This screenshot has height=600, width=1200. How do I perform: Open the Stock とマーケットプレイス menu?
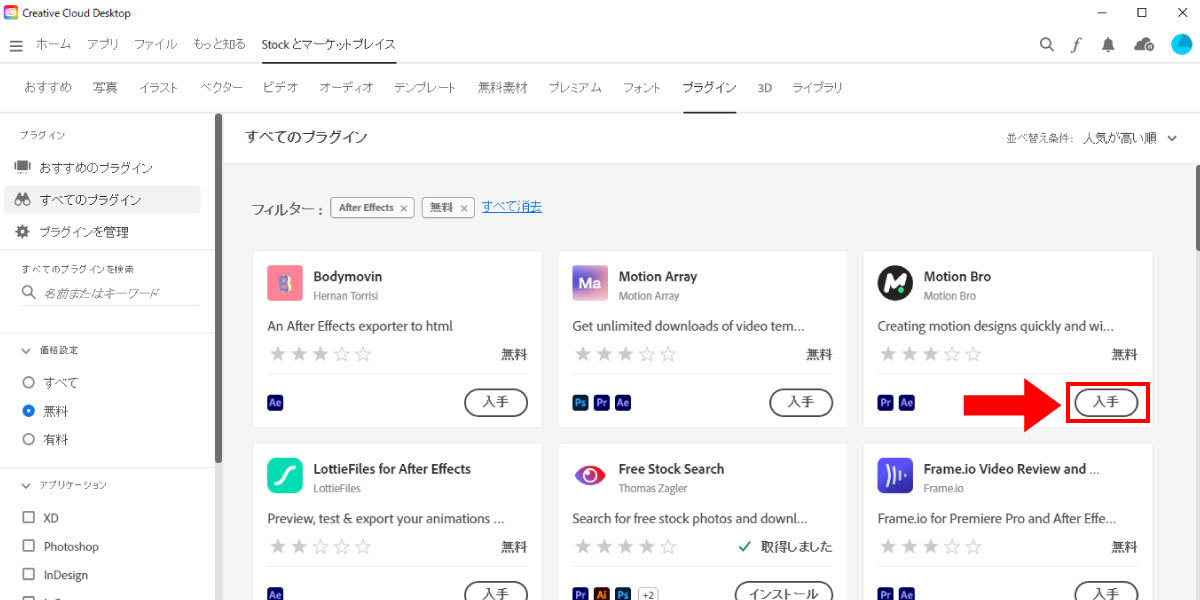(329, 44)
